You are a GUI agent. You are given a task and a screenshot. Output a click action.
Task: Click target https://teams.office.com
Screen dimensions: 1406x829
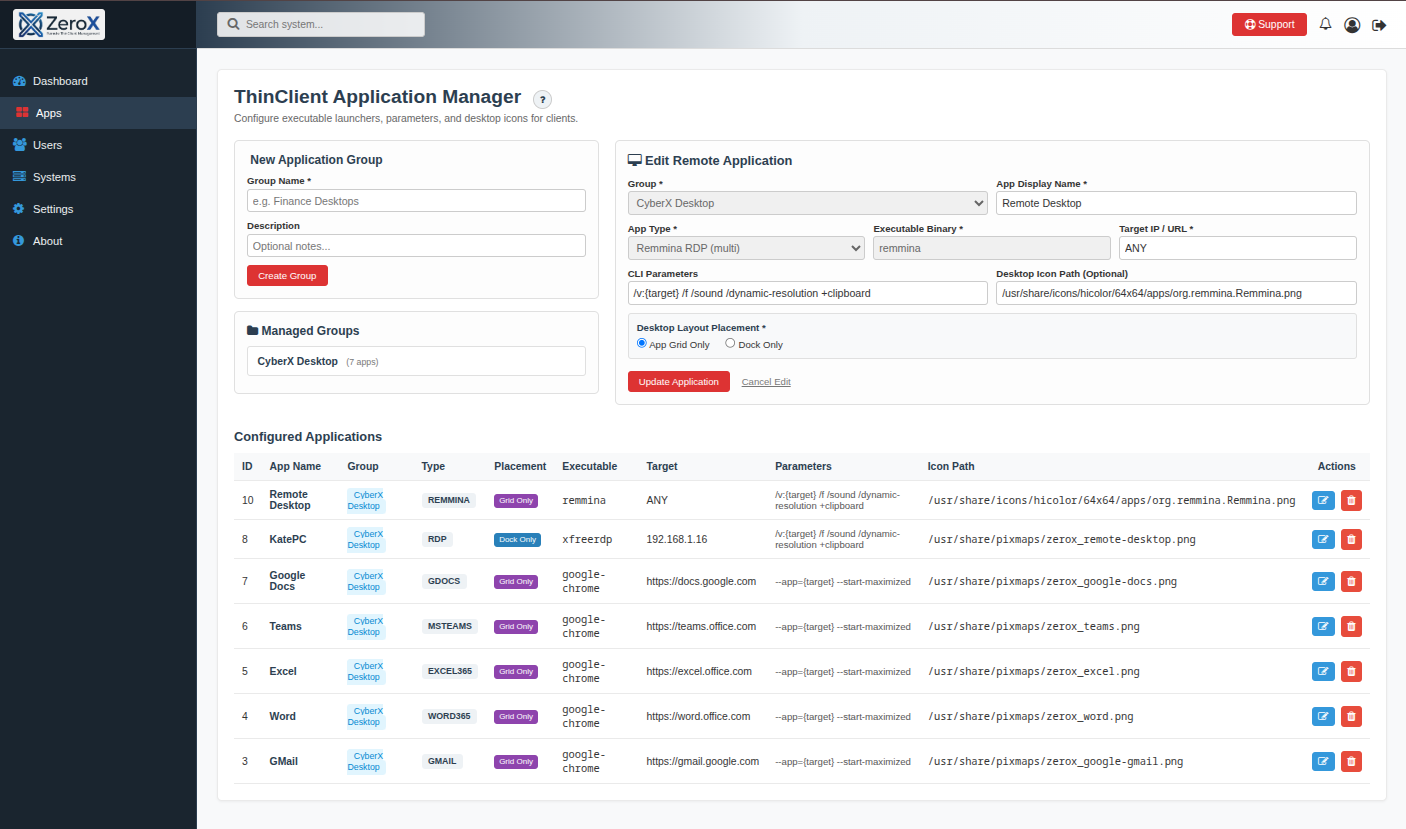(701, 626)
